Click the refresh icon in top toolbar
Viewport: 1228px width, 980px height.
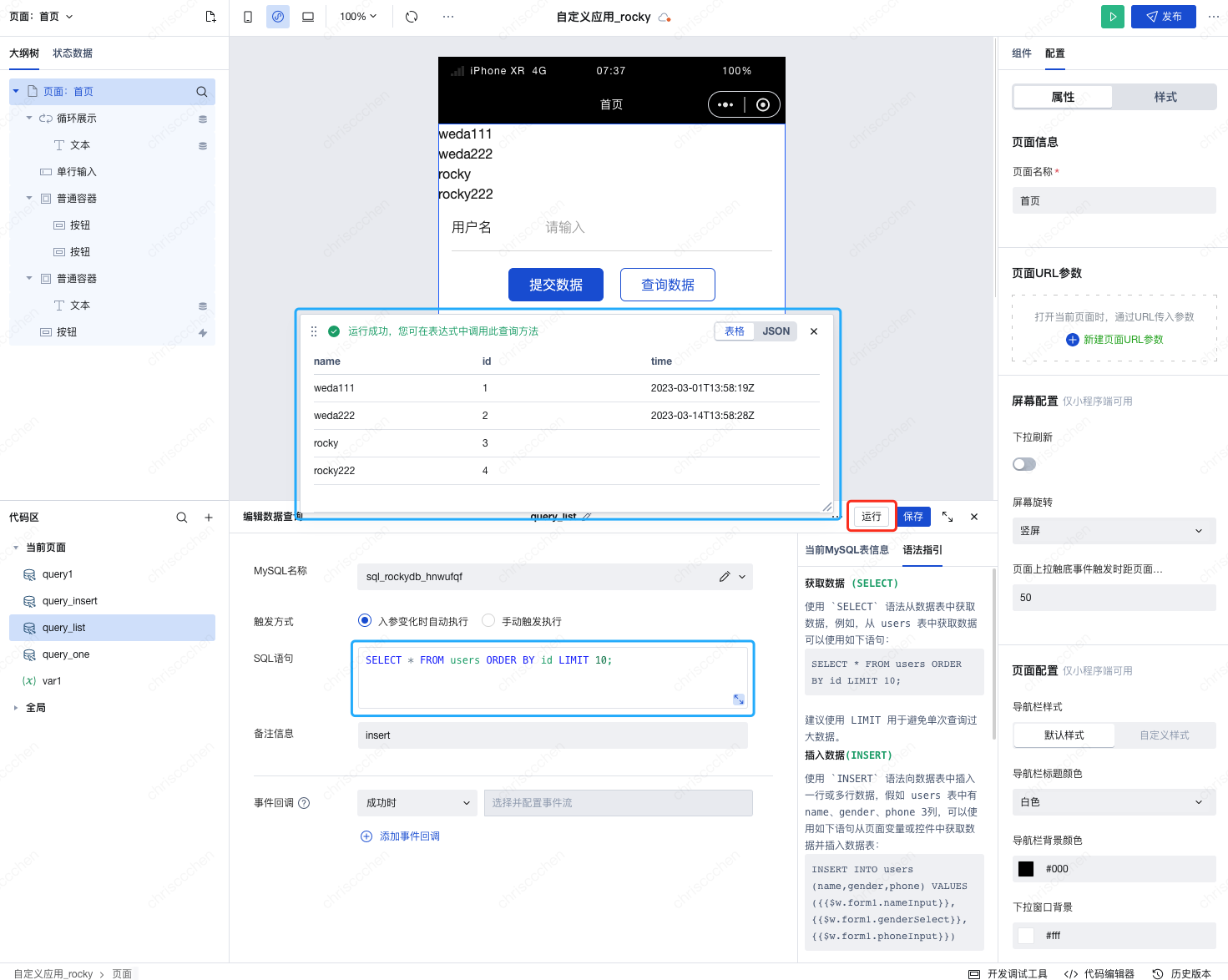[x=412, y=17]
